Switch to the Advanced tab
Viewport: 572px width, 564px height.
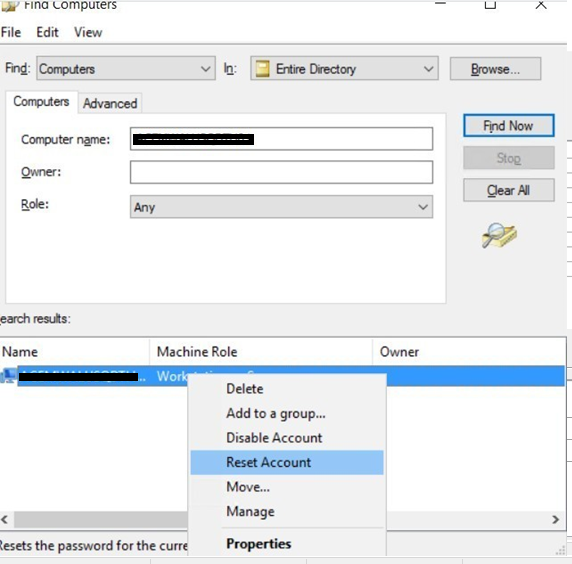pos(110,103)
